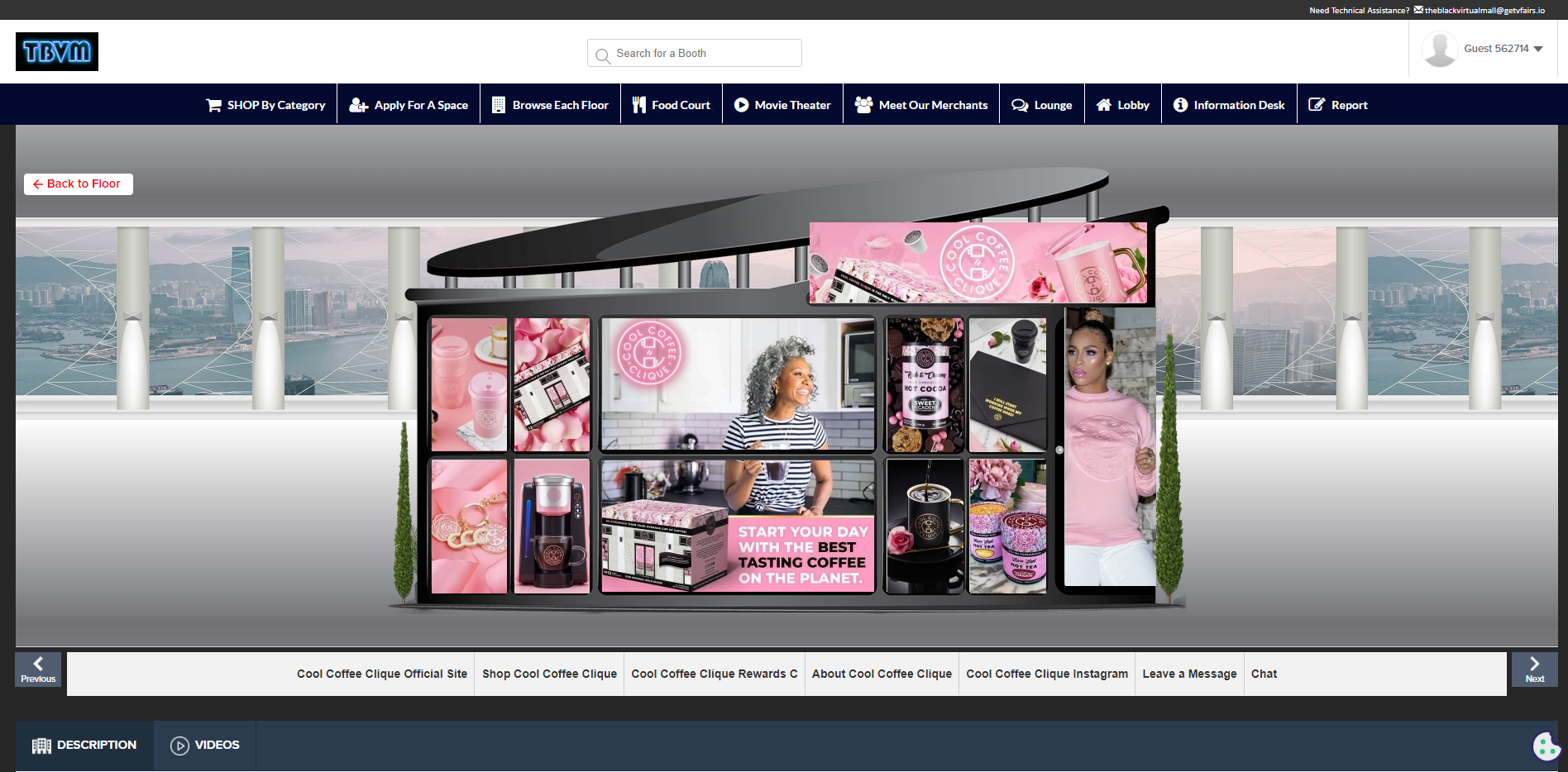Click Leave a Message
This screenshot has width=1568, height=772.
tap(1189, 674)
